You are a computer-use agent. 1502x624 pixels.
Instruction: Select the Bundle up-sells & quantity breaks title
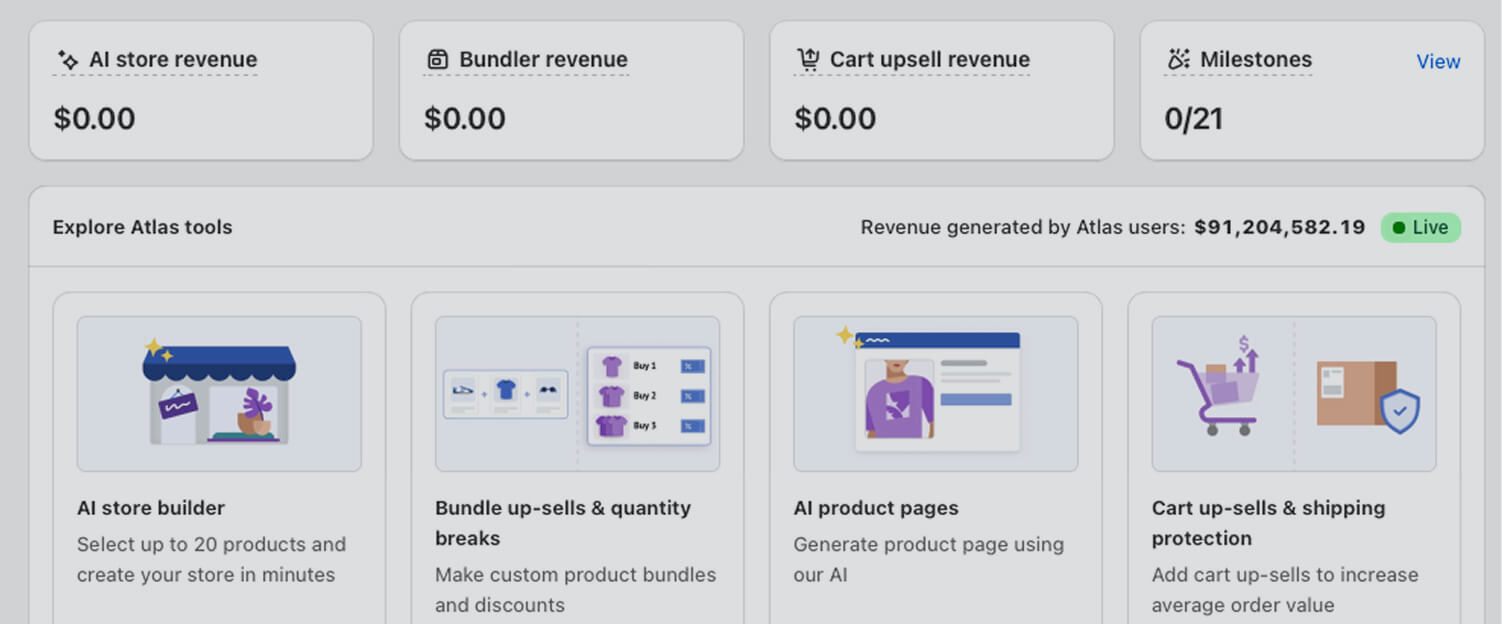563,523
